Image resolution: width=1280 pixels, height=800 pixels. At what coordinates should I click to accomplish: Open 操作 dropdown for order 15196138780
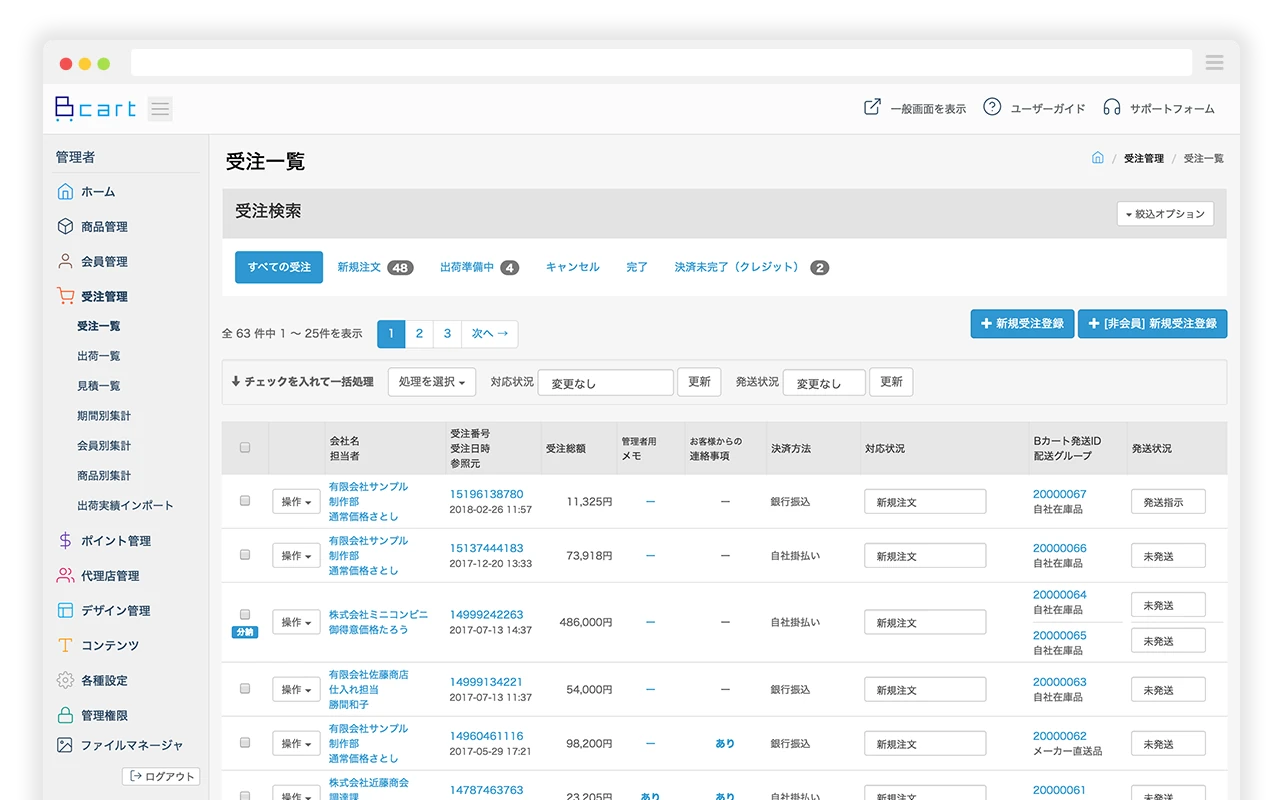tap(296, 501)
